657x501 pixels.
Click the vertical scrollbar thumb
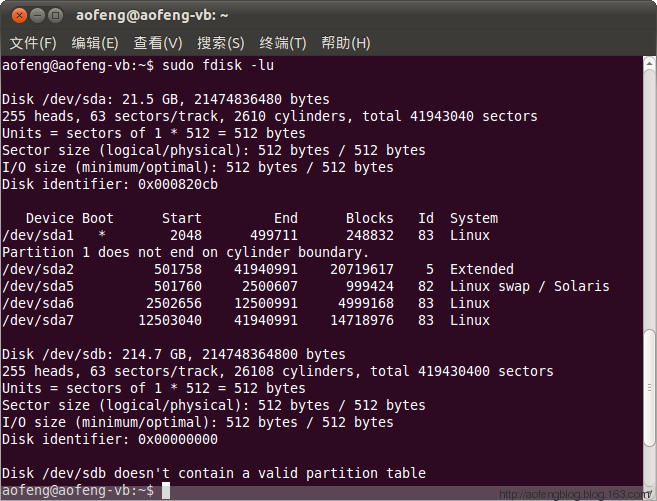(x=649, y=389)
